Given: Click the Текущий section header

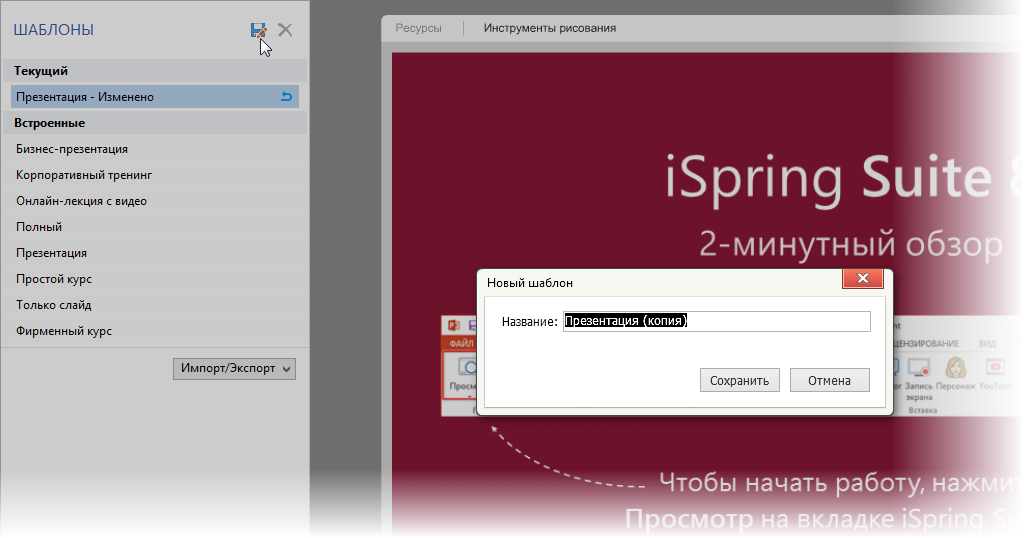Looking at the screenshot, I should tap(155, 71).
